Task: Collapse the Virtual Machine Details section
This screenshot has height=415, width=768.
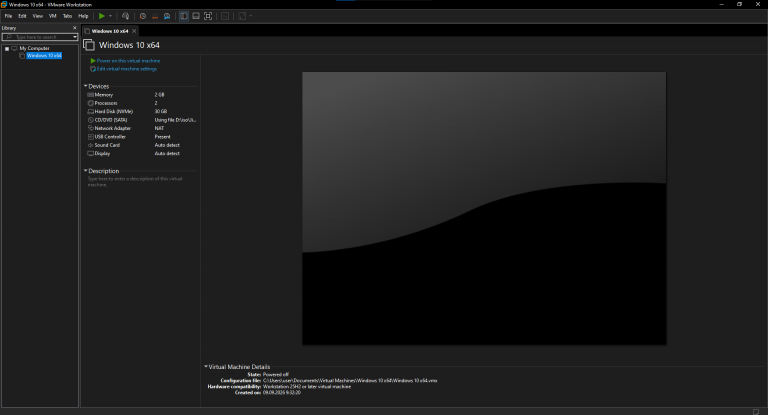Action: (x=206, y=366)
